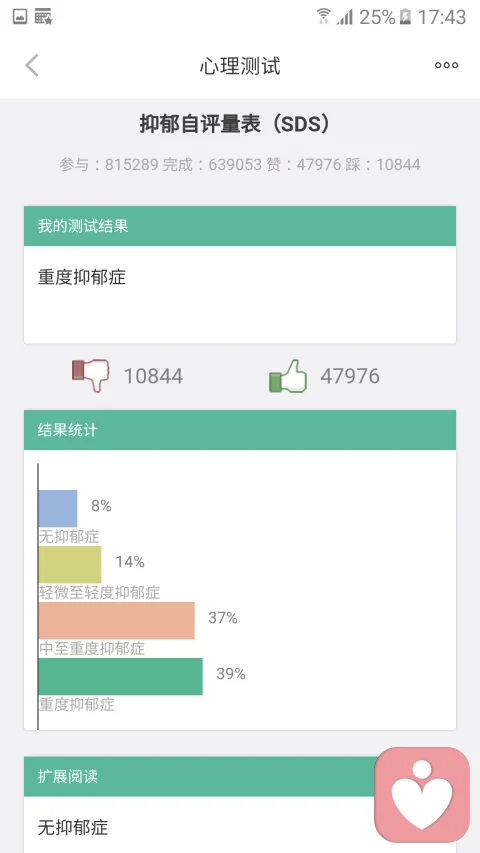Tap the thumbs-down dislike icon
This screenshot has height=853, width=480.
tap(90, 375)
